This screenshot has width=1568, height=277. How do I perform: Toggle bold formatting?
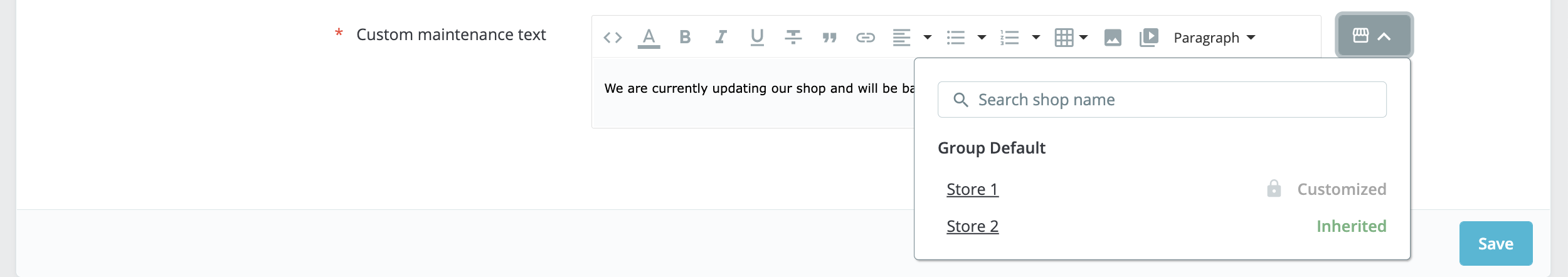685,38
